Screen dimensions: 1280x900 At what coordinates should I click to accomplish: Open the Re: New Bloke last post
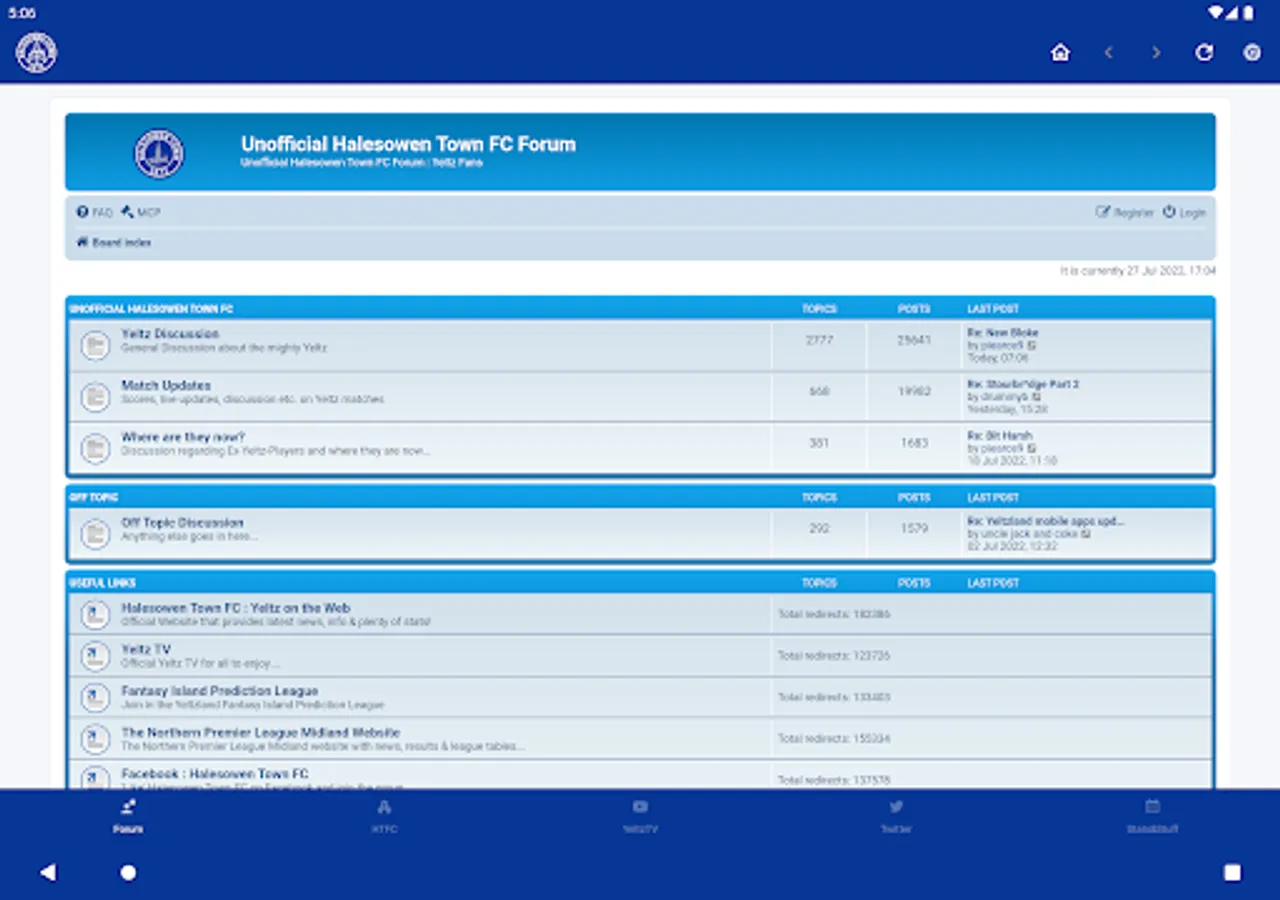tap(1003, 332)
